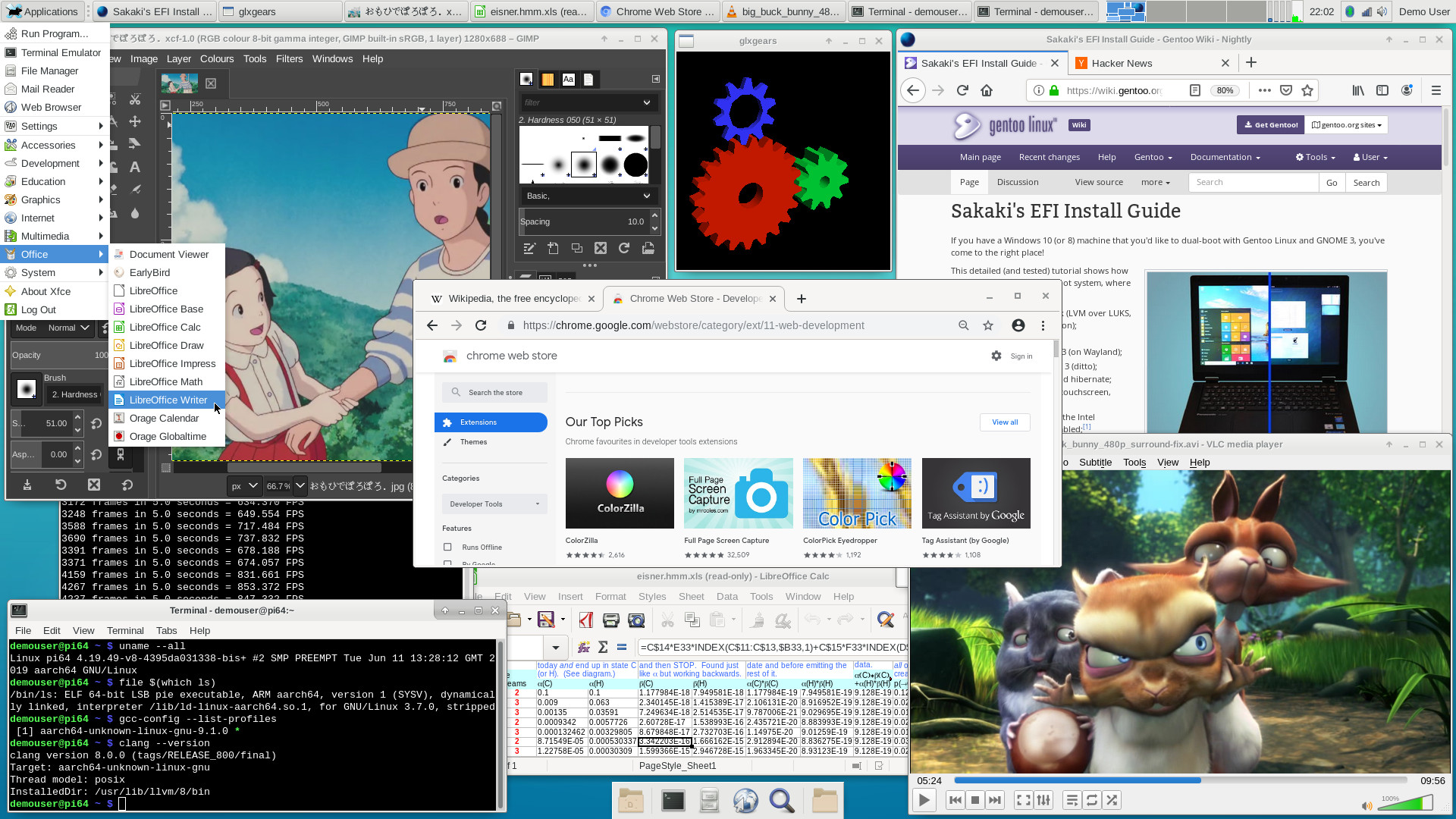This screenshot has width=1456, height=819.
Task: Click the Gentoo wiki Search field
Action: click(1254, 182)
